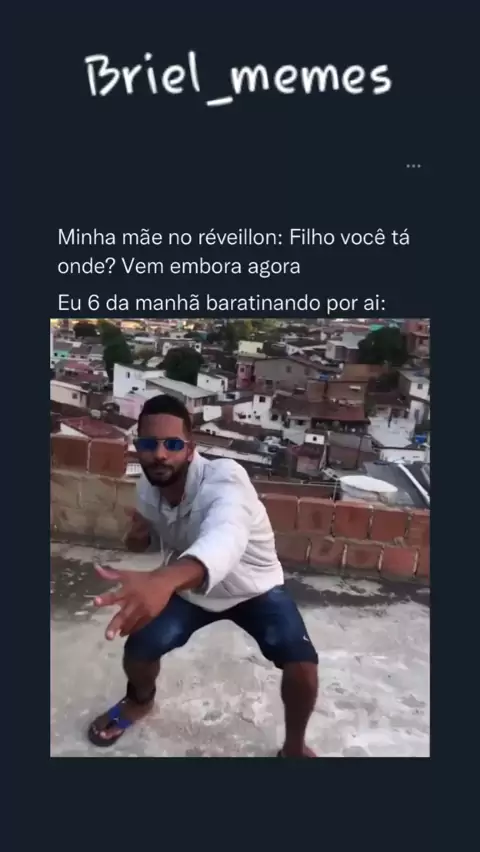Open the rooftop photo attached to the post
This screenshot has width=480, height=852.
[x=240, y=537]
